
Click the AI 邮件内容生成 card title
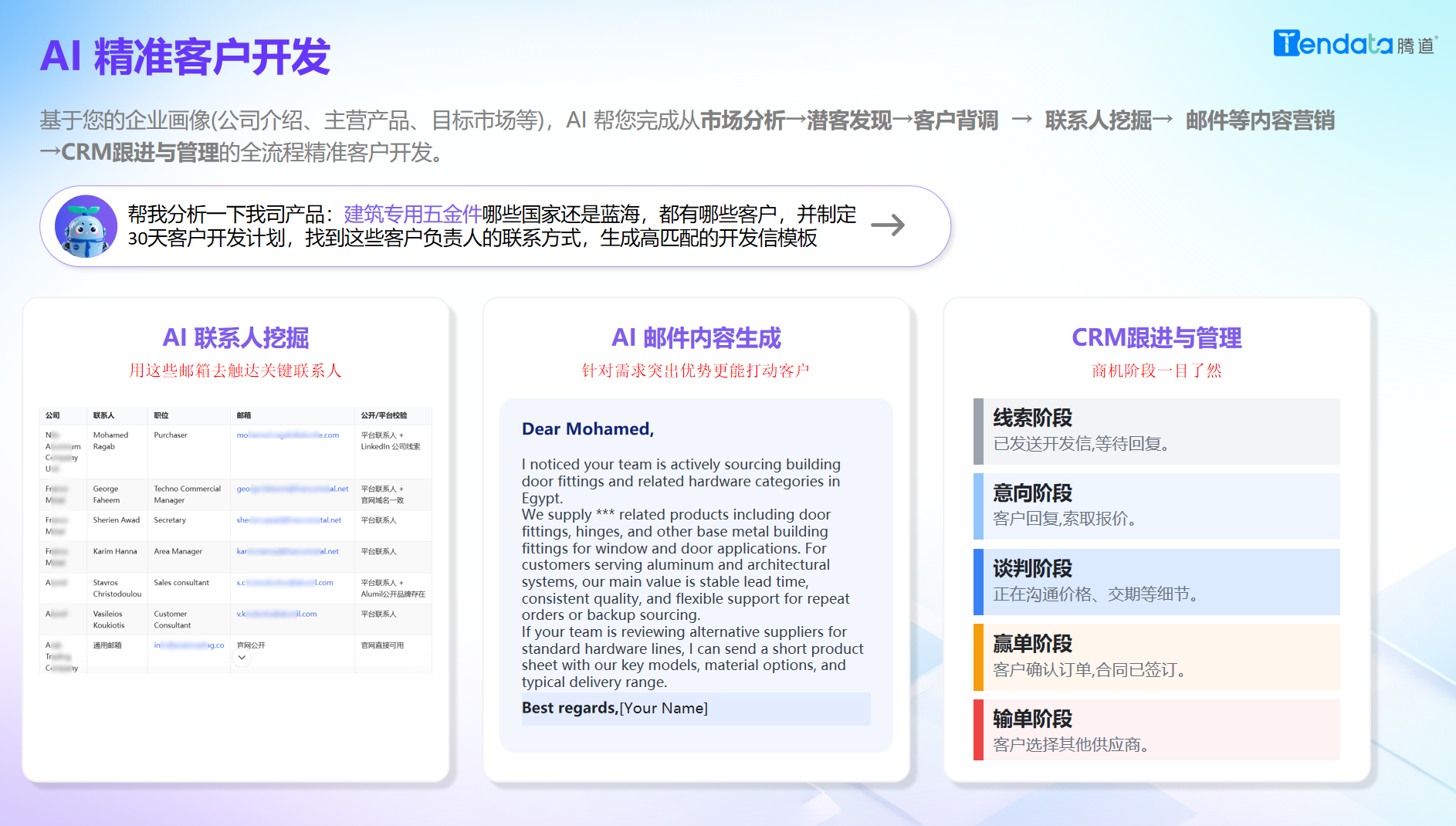coord(696,337)
